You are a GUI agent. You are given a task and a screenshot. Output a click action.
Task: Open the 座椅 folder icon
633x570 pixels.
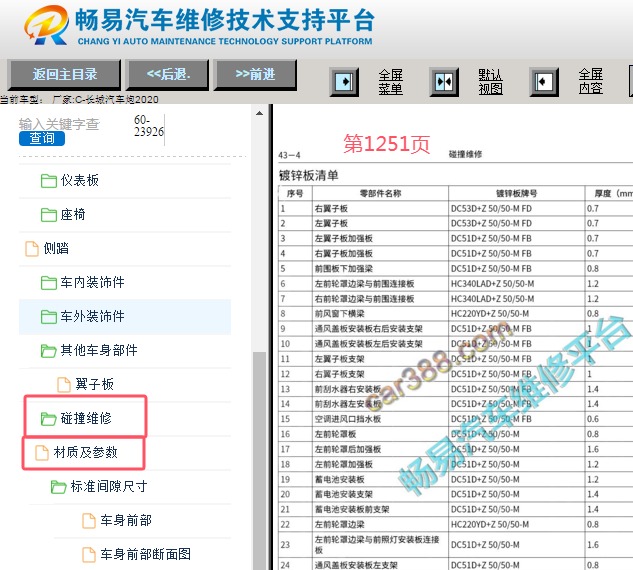click(x=48, y=215)
